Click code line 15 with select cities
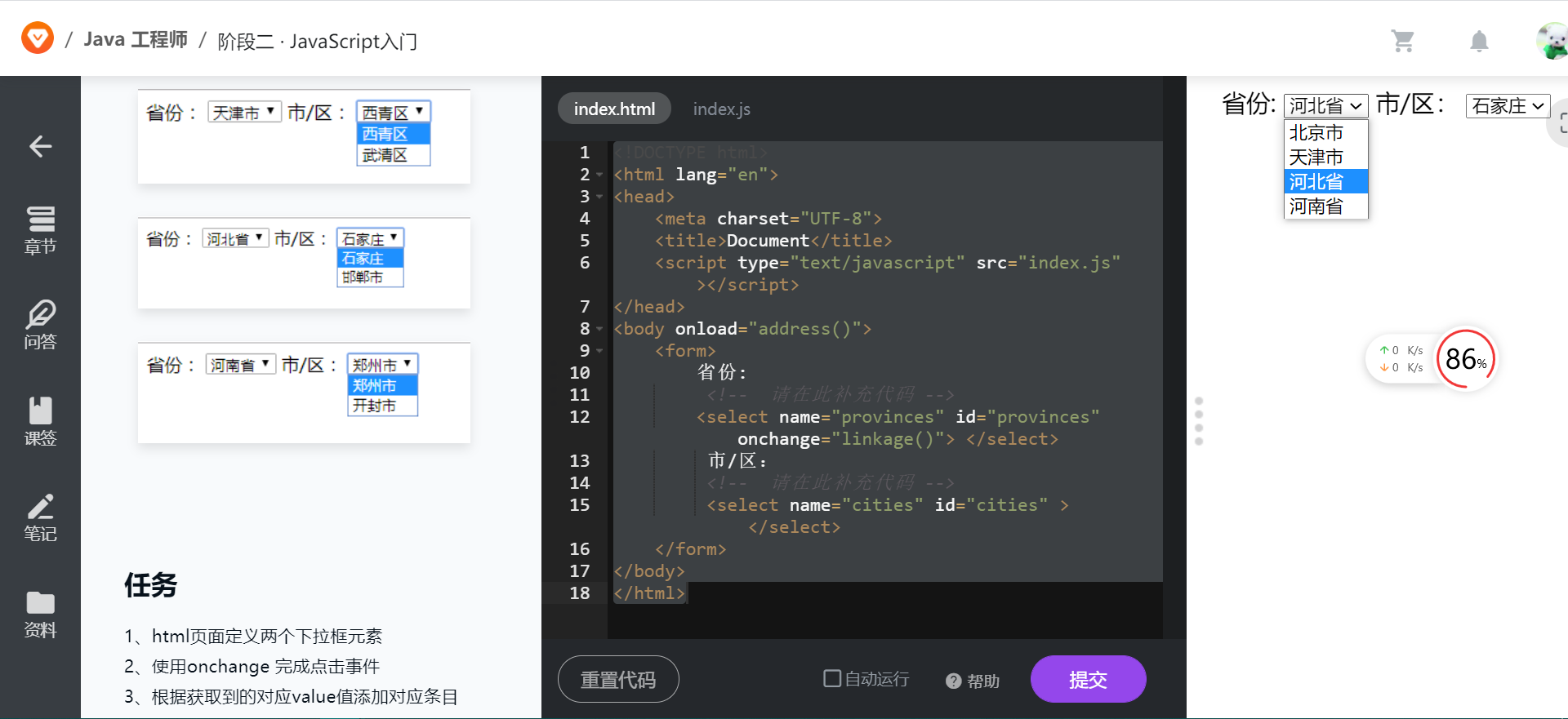Screen dimensions: 1568x719 pos(888,516)
